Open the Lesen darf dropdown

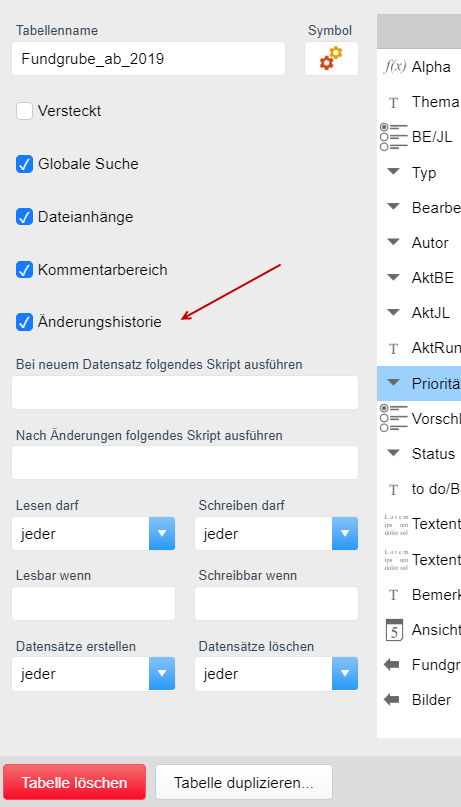tap(93, 534)
